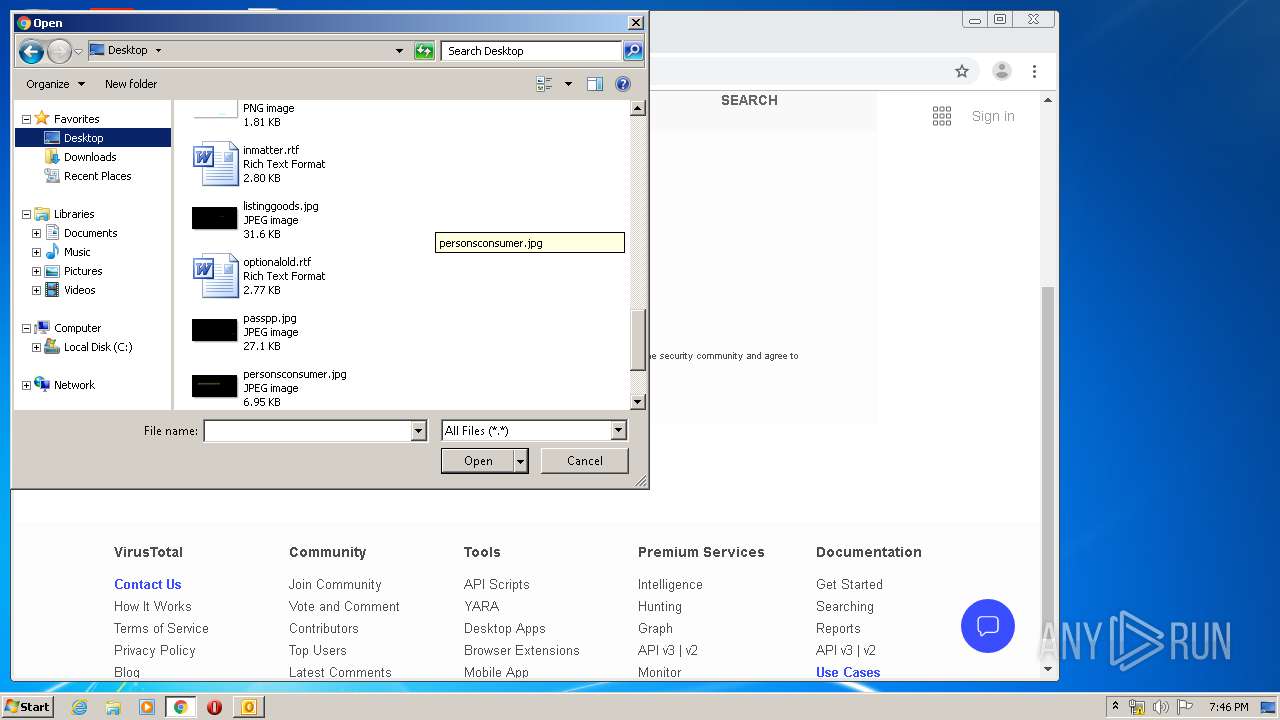Click the Search Desktop field
The width and height of the screenshot is (1280, 720).
click(x=531, y=51)
